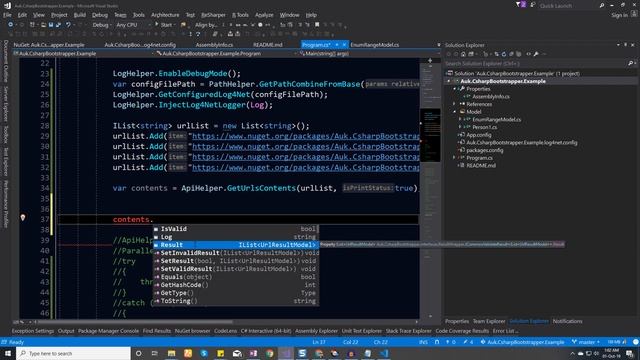Click the Solution Explorer search magnifier icon
The height and width of the screenshot is (360, 640).
(630, 64)
